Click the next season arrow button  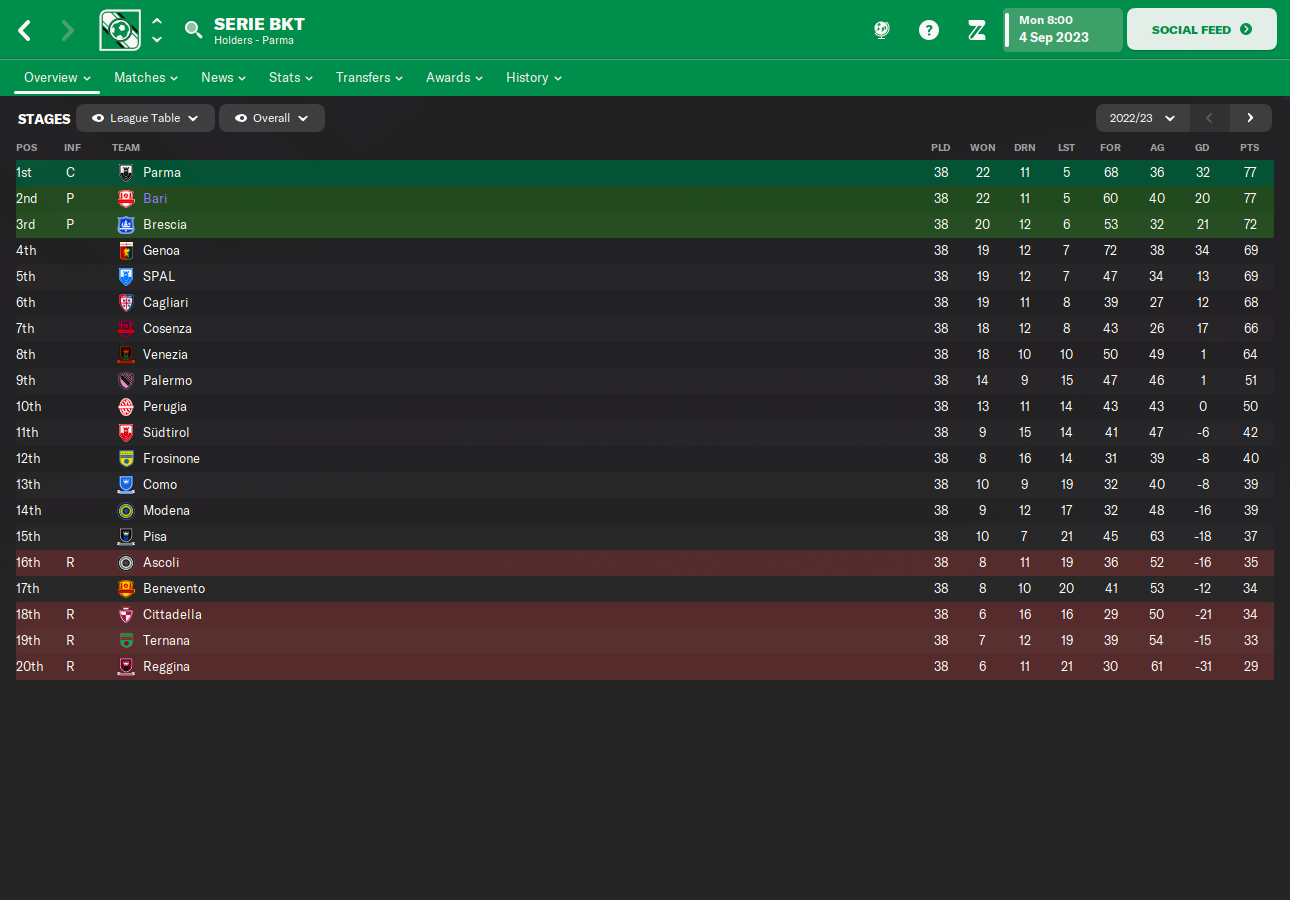(1250, 118)
